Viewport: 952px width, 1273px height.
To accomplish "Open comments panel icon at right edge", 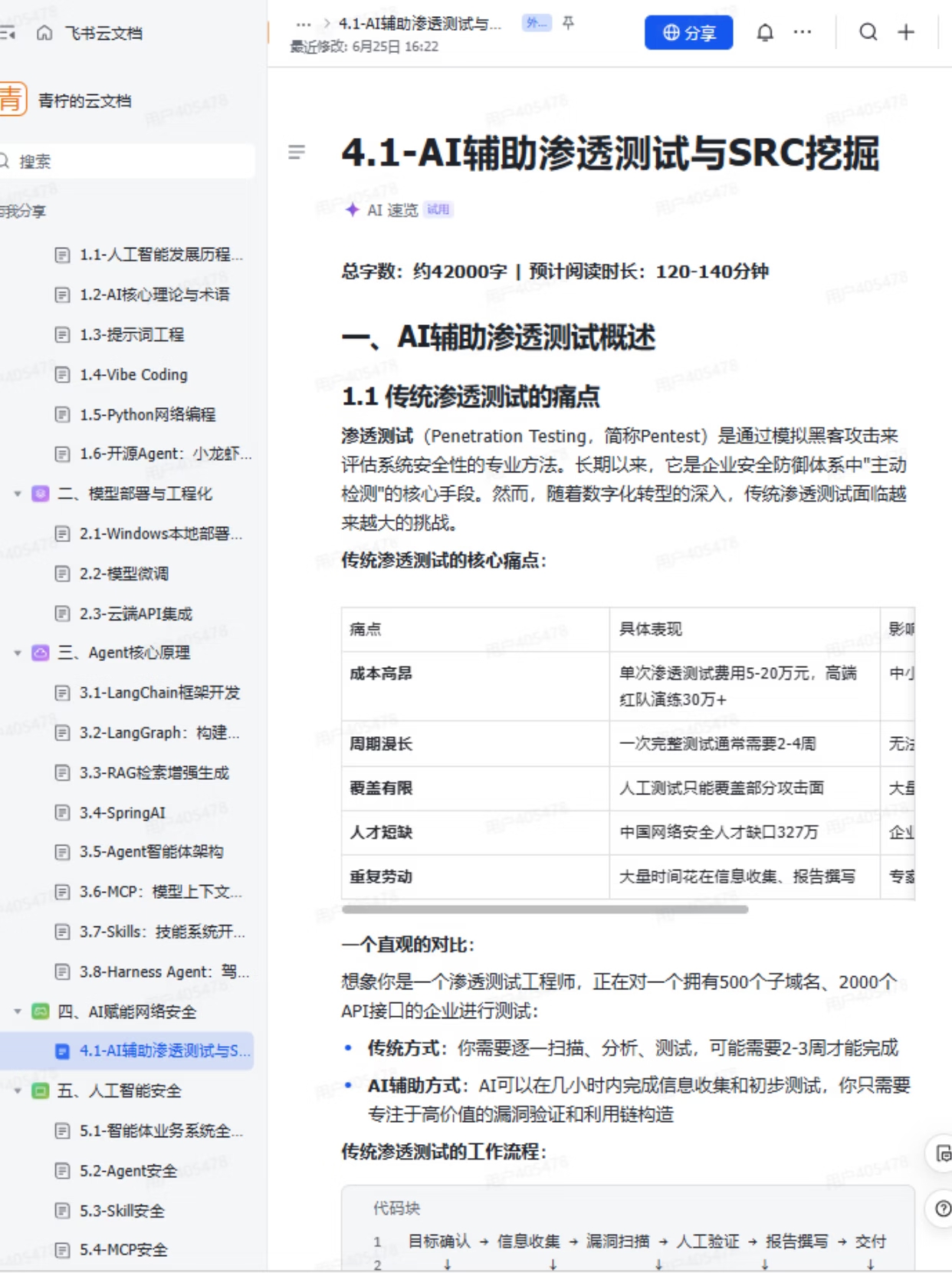I will [x=943, y=1153].
